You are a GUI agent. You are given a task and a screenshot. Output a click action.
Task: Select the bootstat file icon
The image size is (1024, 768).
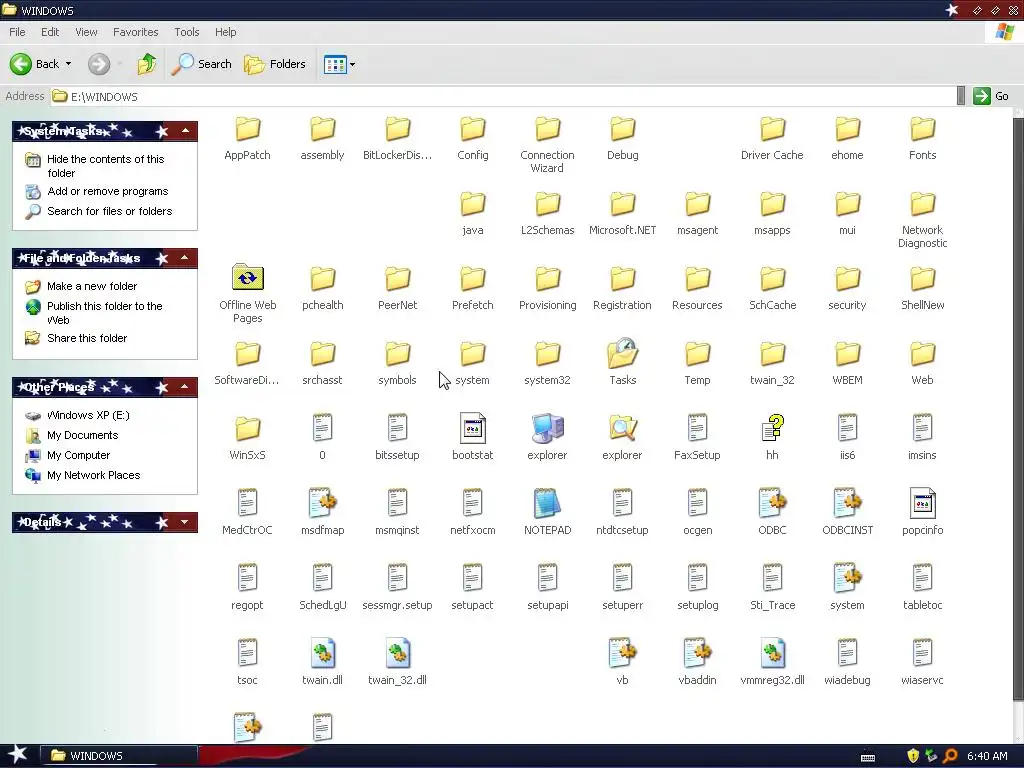tap(472, 428)
